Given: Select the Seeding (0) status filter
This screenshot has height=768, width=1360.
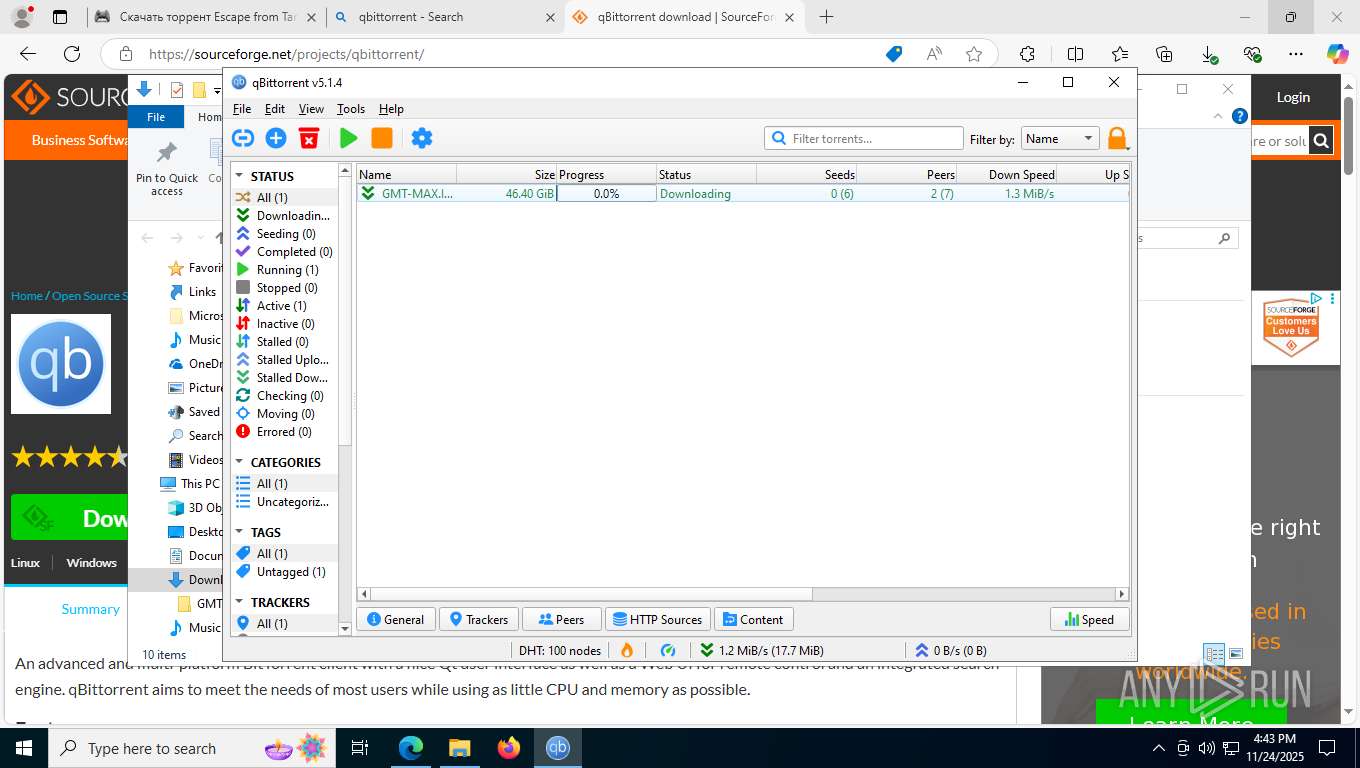Looking at the screenshot, I should coord(285,234).
